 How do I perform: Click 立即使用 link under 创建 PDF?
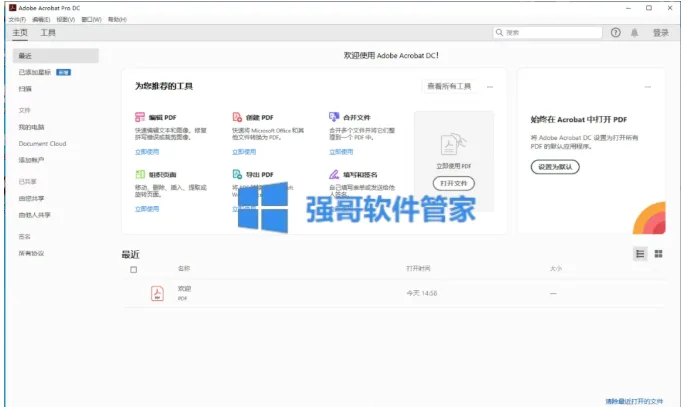(x=244, y=152)
